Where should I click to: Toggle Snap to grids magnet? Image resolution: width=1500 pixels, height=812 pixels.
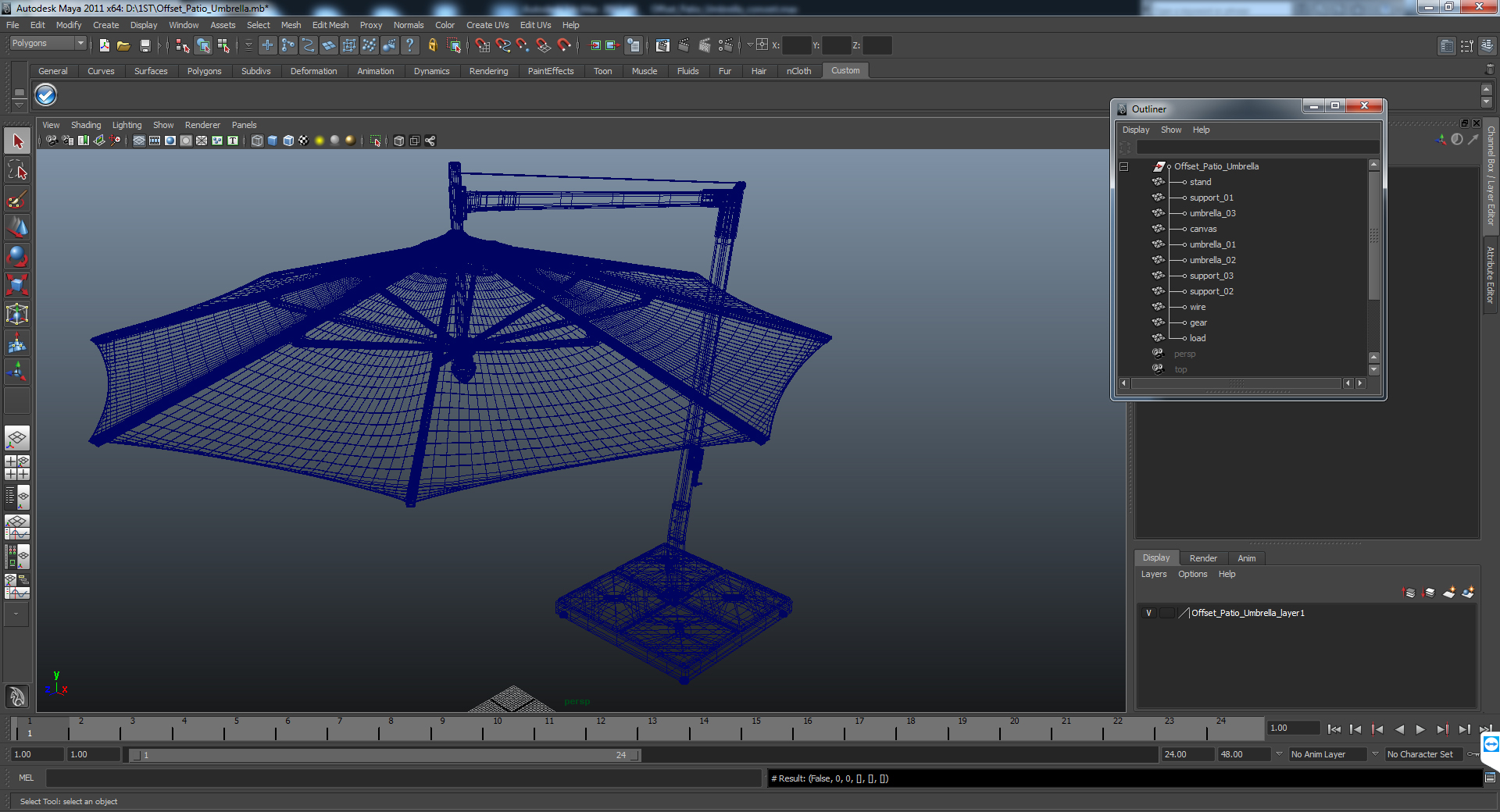tap(483, 45)
